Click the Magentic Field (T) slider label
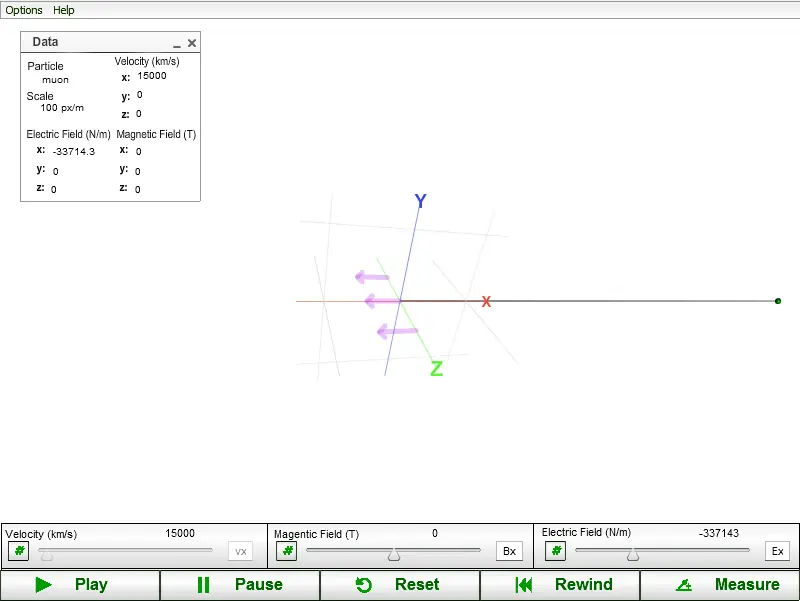The width and height of the screenshot is (800, 601). tap(316, 534)
